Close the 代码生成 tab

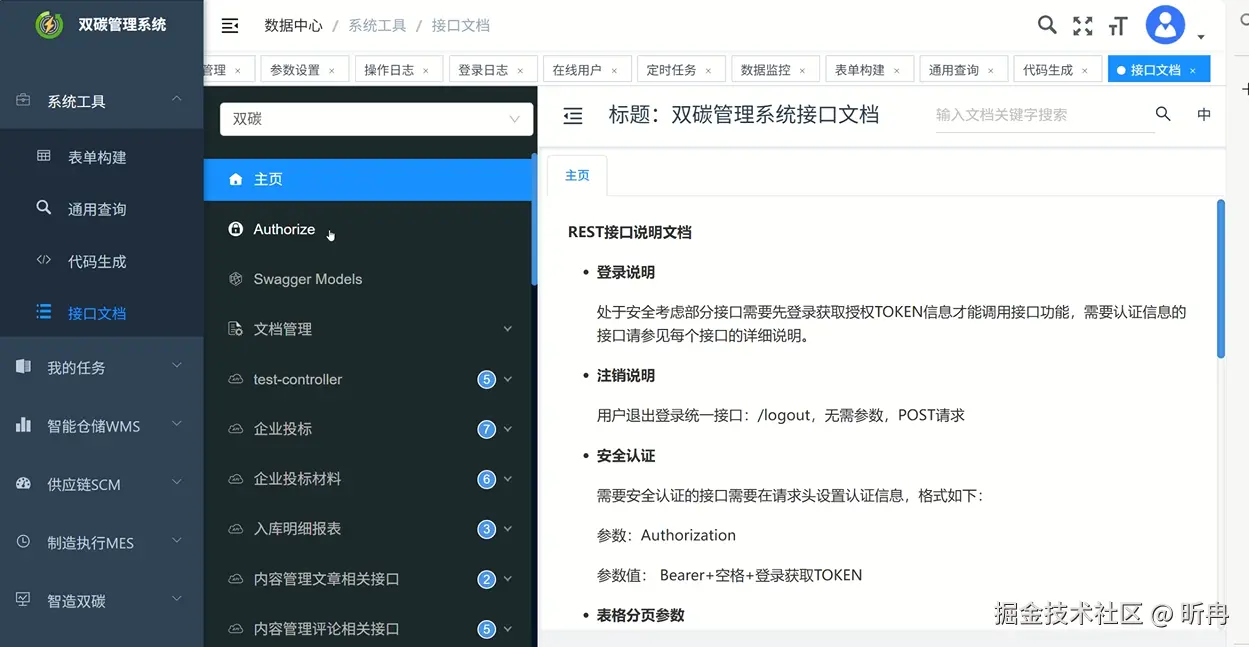(x=1084, y=71)
